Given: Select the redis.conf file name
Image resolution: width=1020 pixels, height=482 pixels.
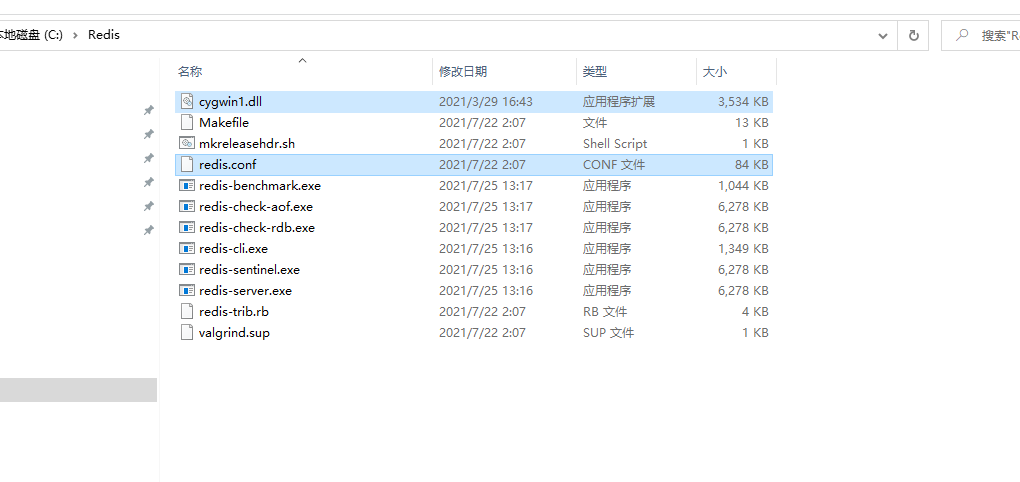Looking at the screenshot, I should (228, 165).
